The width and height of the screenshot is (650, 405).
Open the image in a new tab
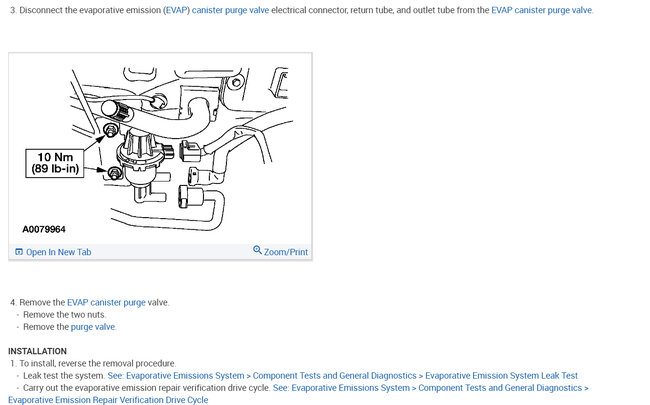(58, 252)
